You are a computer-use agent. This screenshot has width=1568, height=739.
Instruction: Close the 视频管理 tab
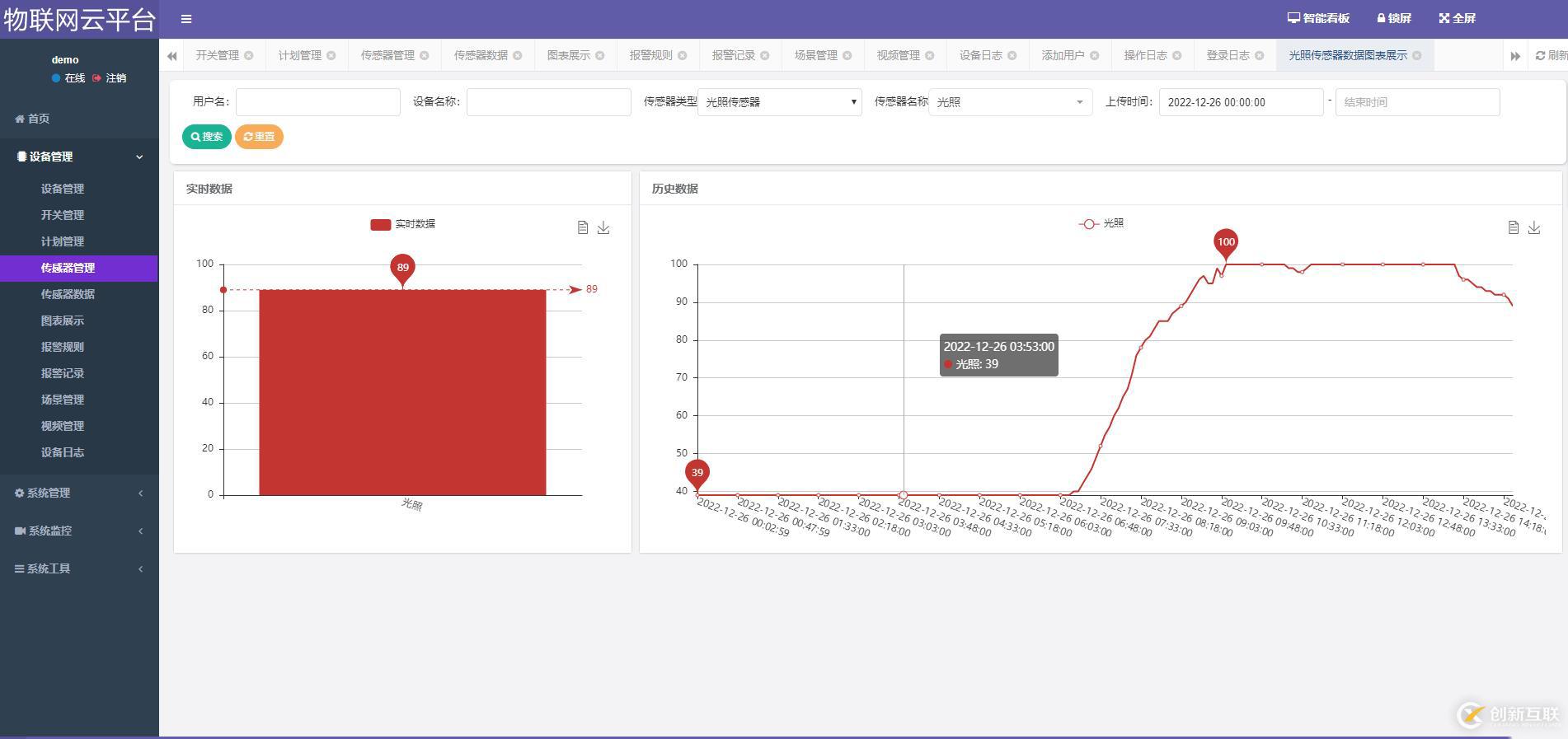pyautogui.click(x=930, y=55)
